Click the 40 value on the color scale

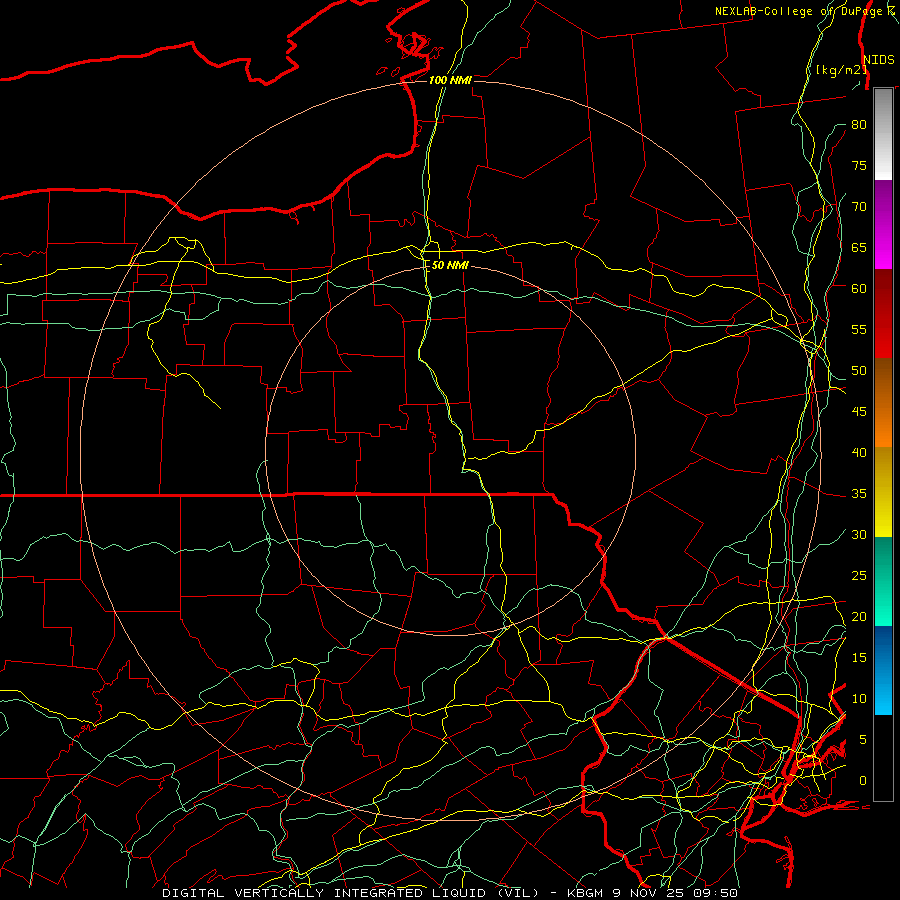click(859, 453)
